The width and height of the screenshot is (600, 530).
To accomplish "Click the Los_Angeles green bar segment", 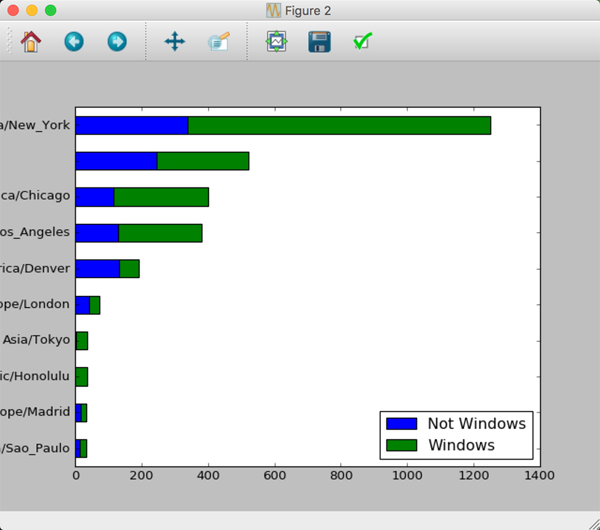I will point(160,233).
